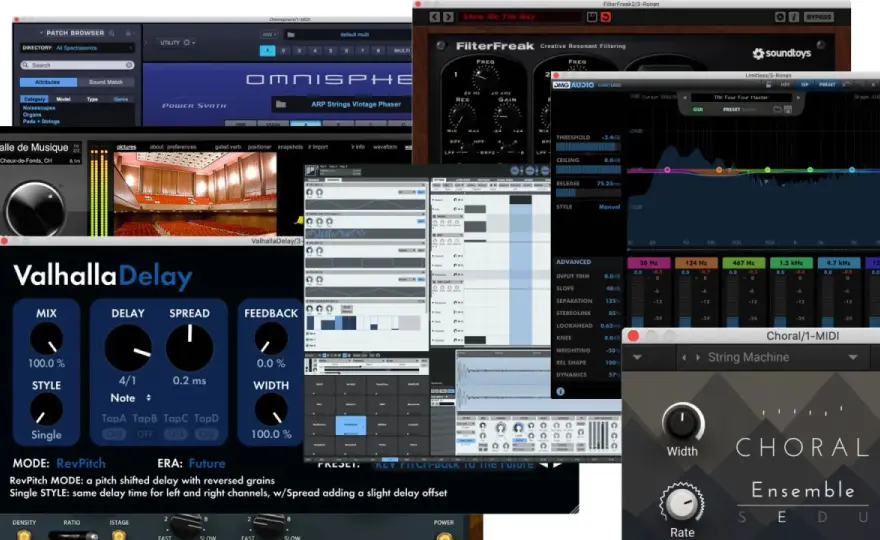Open 'positioner' in the reverb plugin
The image size is (880, 540).
[x=260, y=147]
